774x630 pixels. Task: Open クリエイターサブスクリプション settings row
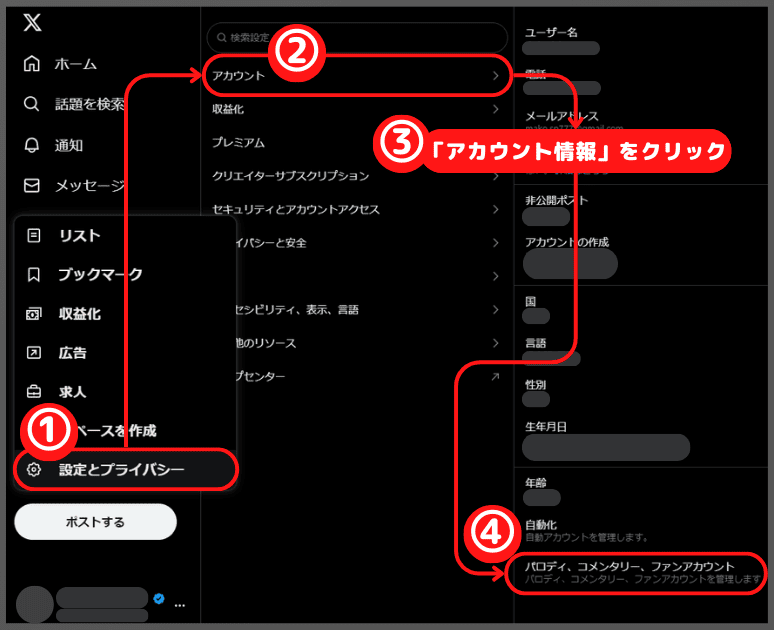coord(290,176)
